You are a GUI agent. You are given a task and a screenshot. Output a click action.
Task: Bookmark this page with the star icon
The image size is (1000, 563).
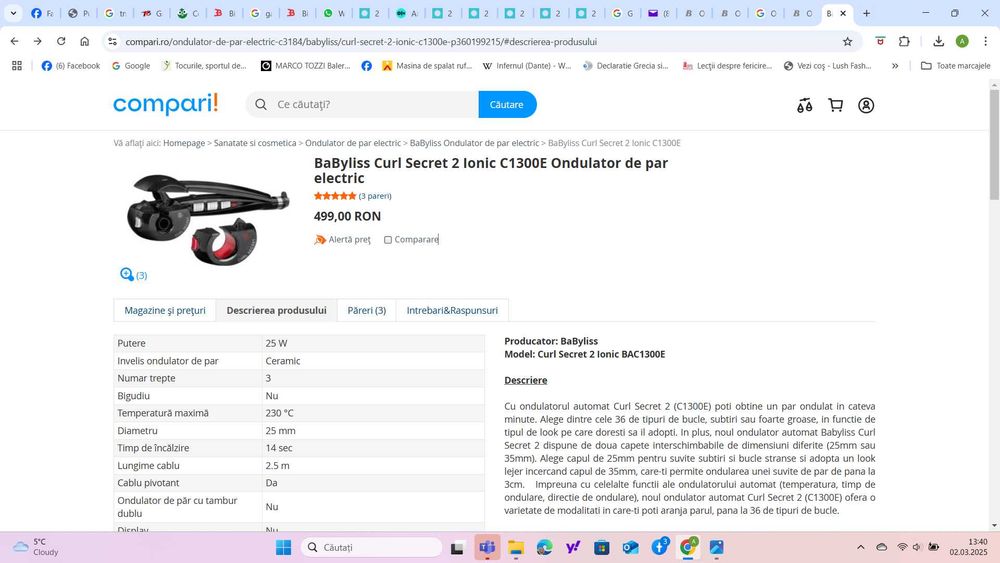pyautogui.click(x=848, y=41)
